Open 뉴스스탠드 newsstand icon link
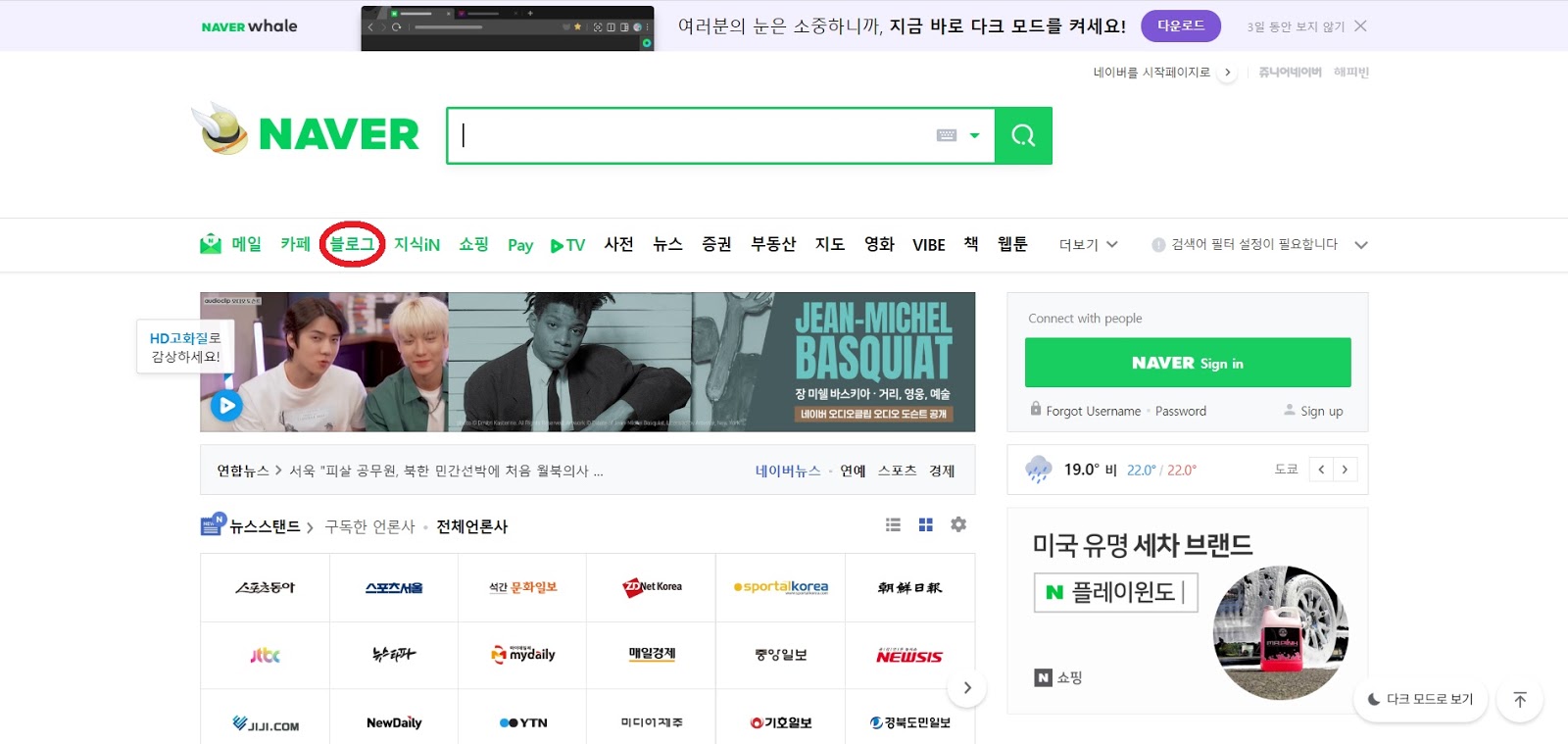1568x744 pixels. pyautogui.click(x=214, y=524)
